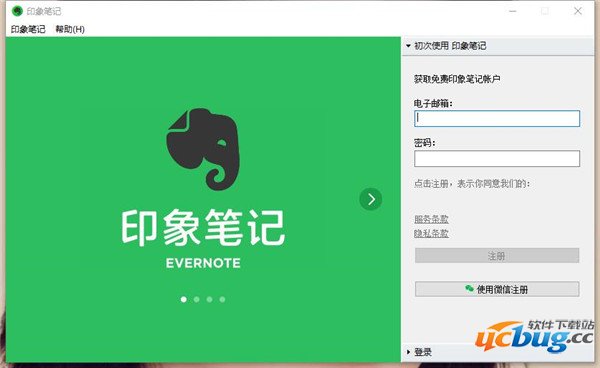Collapse the 初次使用 印象笔记 section

[498, 46]
